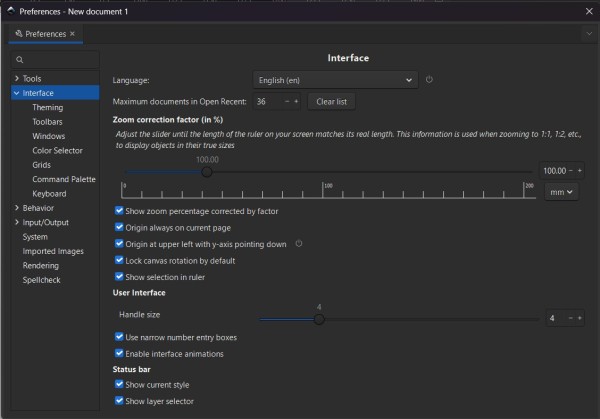
Task: Click the Preferences tab's tool icon
Action: pos(18,34)
